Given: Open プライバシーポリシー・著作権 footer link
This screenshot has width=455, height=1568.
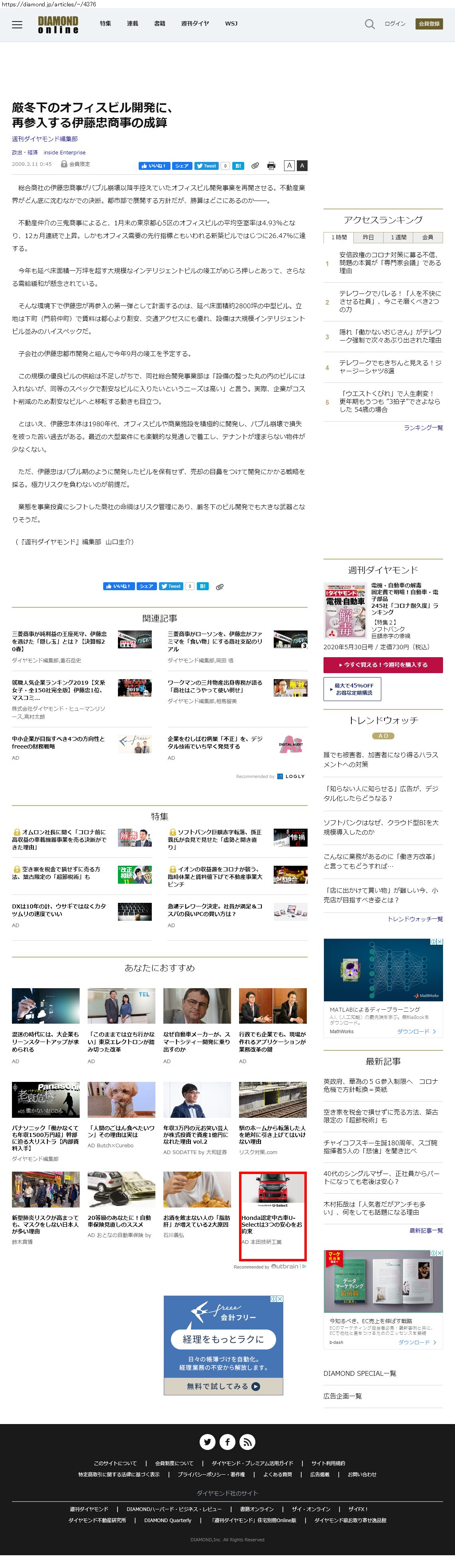Looking at the screenshot, I should click(211, 1474).
